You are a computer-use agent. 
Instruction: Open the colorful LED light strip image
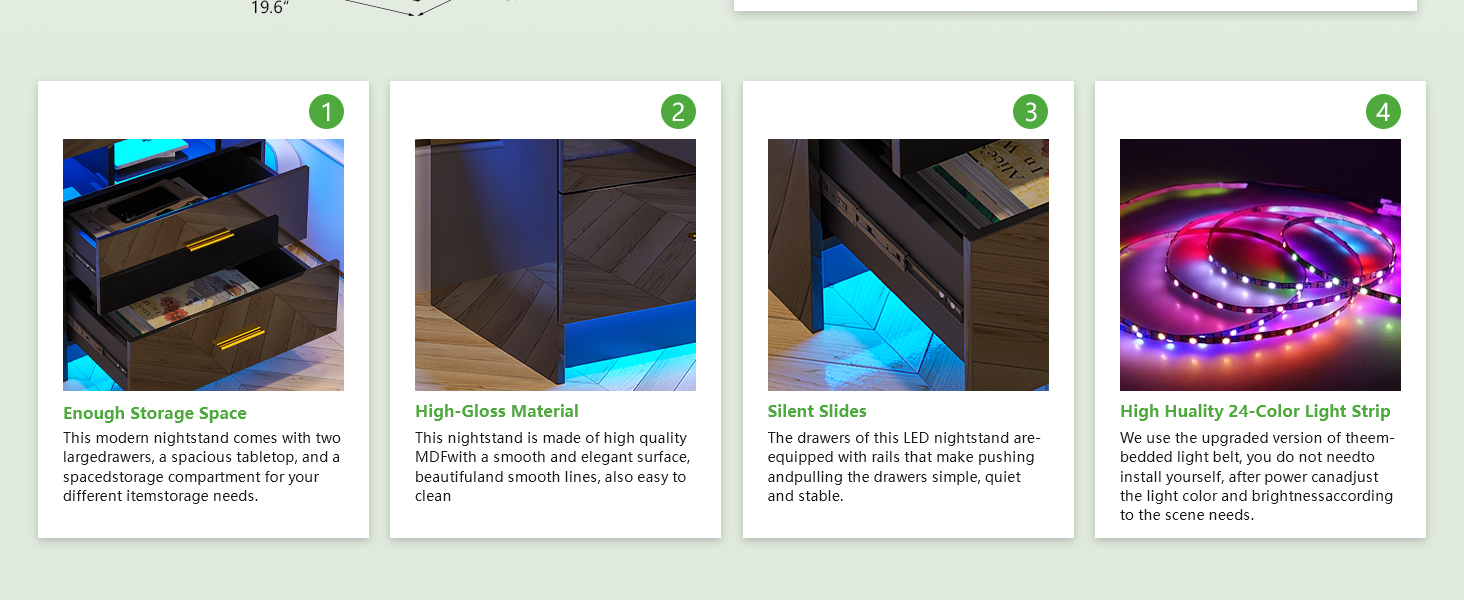[1260, 265]
